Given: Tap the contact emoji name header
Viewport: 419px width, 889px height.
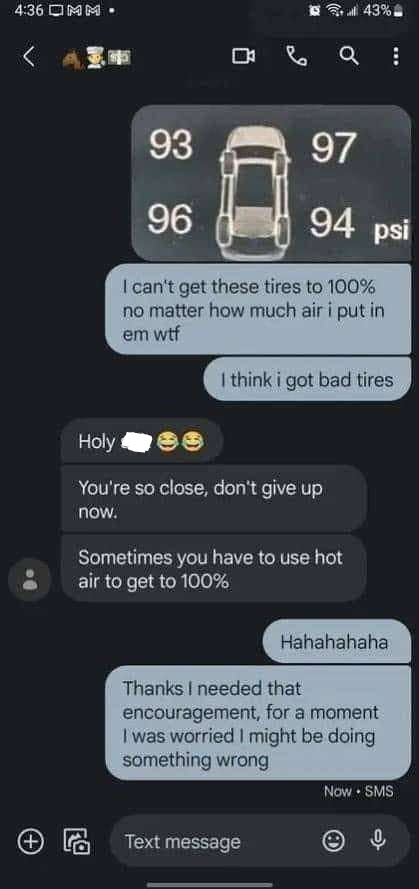Looking at the screenshot, I should point(97,57).
